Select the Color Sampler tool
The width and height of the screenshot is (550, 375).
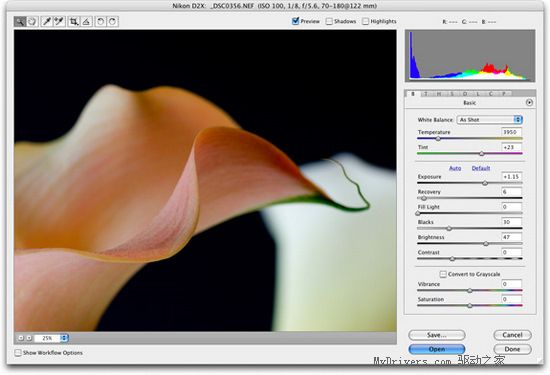[59, 22]
